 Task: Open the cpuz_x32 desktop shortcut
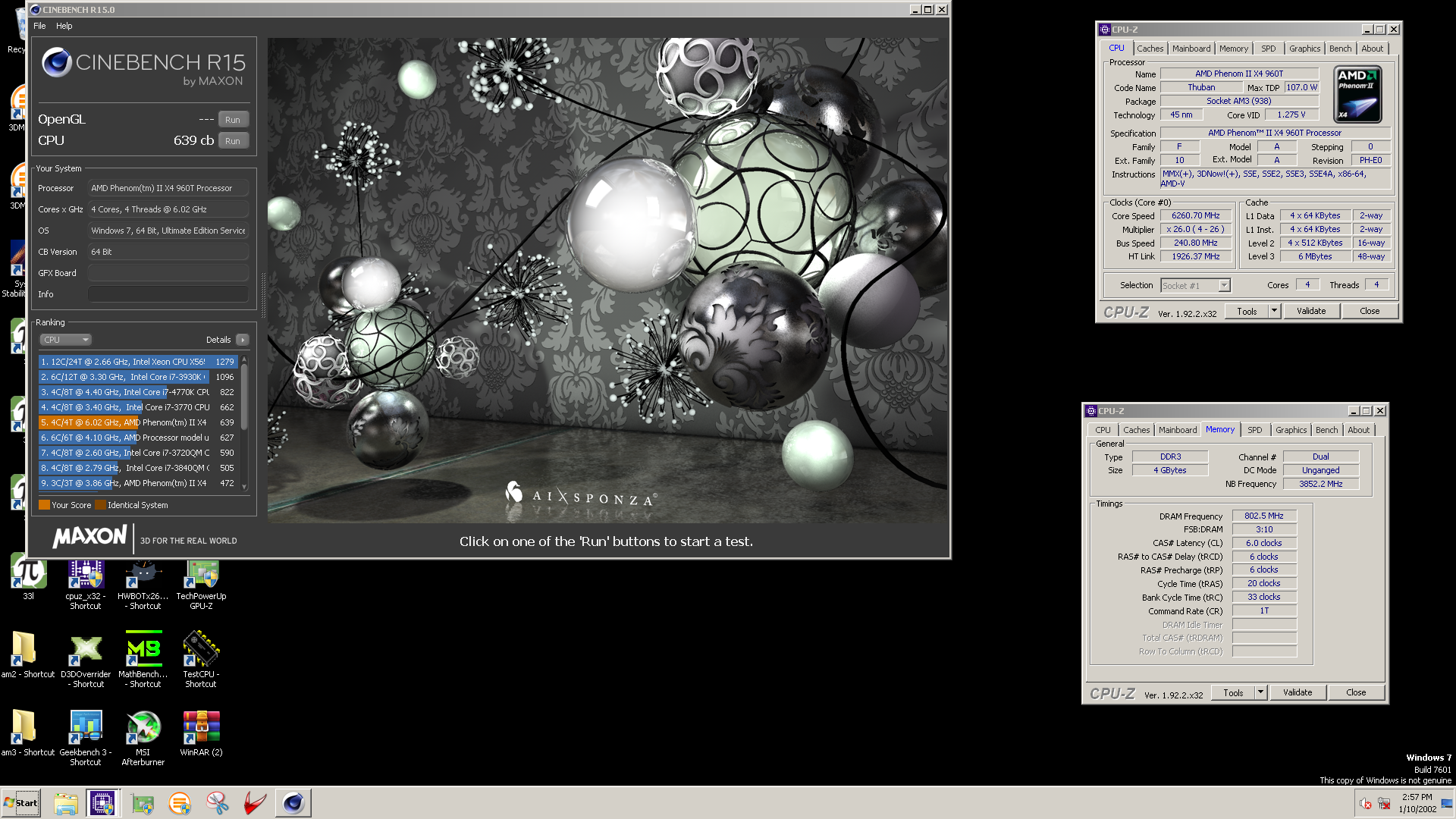(86, 584)
